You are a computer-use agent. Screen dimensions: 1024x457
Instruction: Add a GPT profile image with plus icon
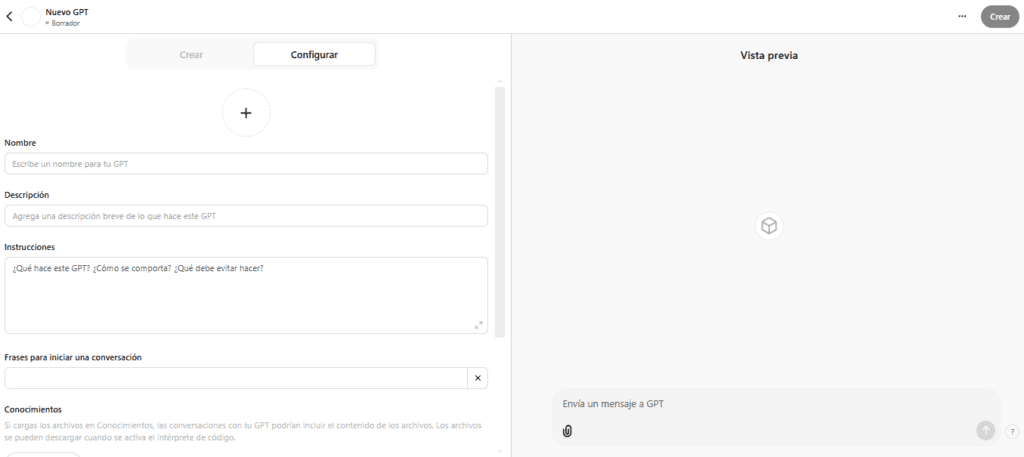click(246, 113)
